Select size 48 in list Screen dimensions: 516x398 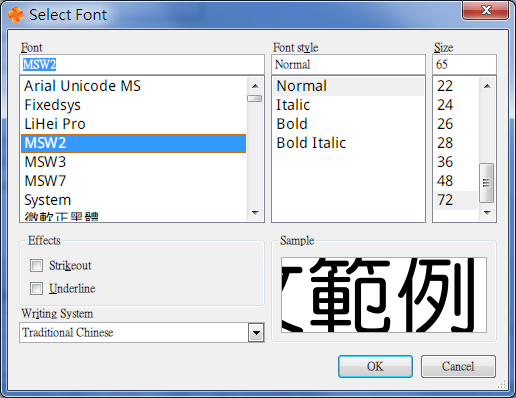456,181
